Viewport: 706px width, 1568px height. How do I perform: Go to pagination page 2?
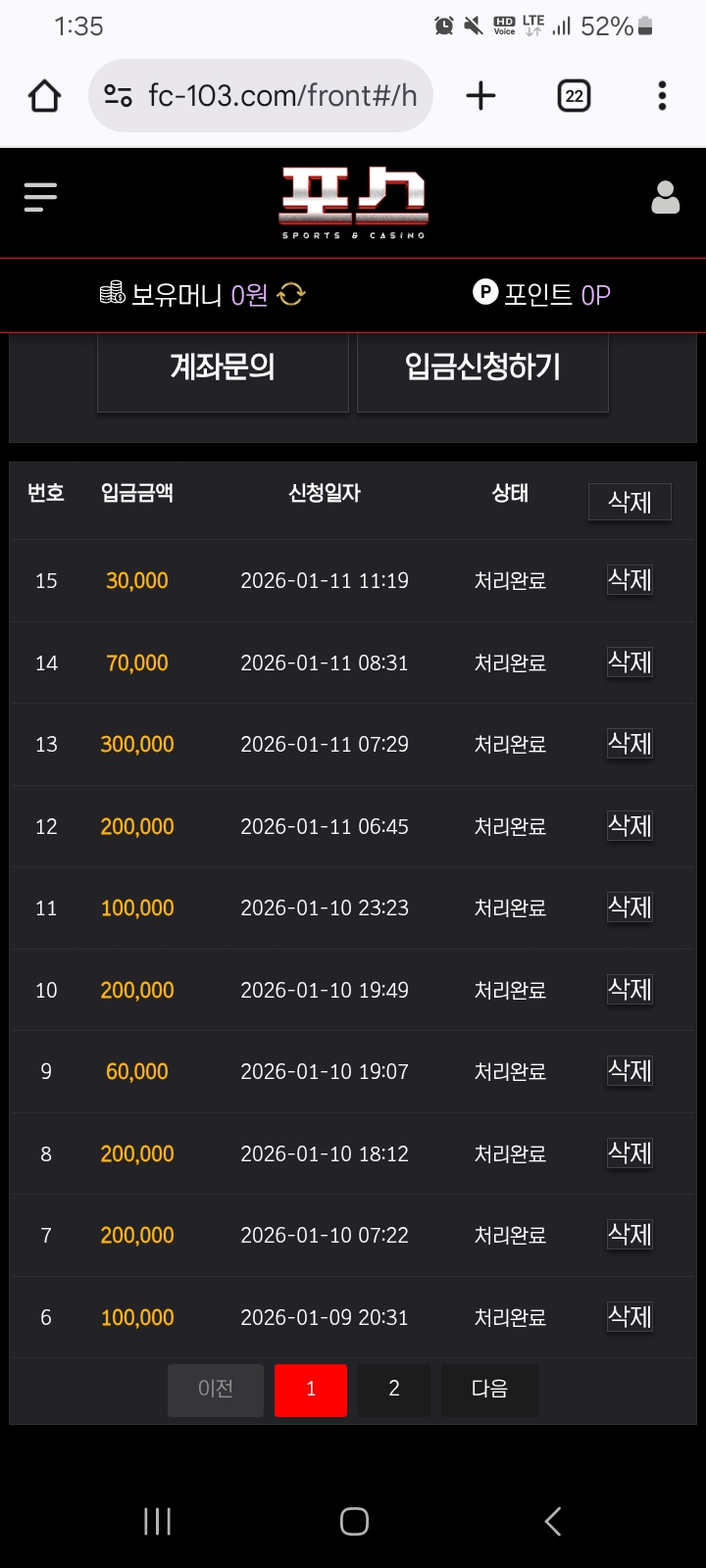click(394, 1390)
